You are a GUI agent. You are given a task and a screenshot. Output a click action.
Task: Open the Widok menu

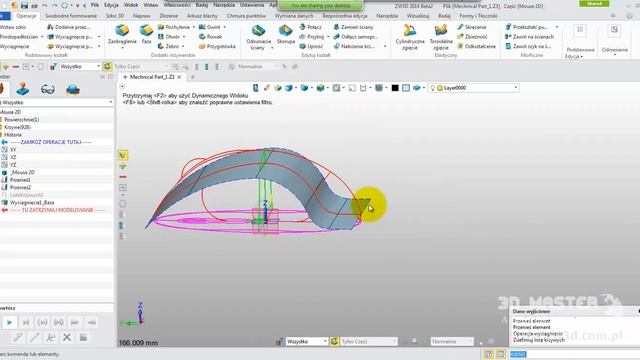131,5
